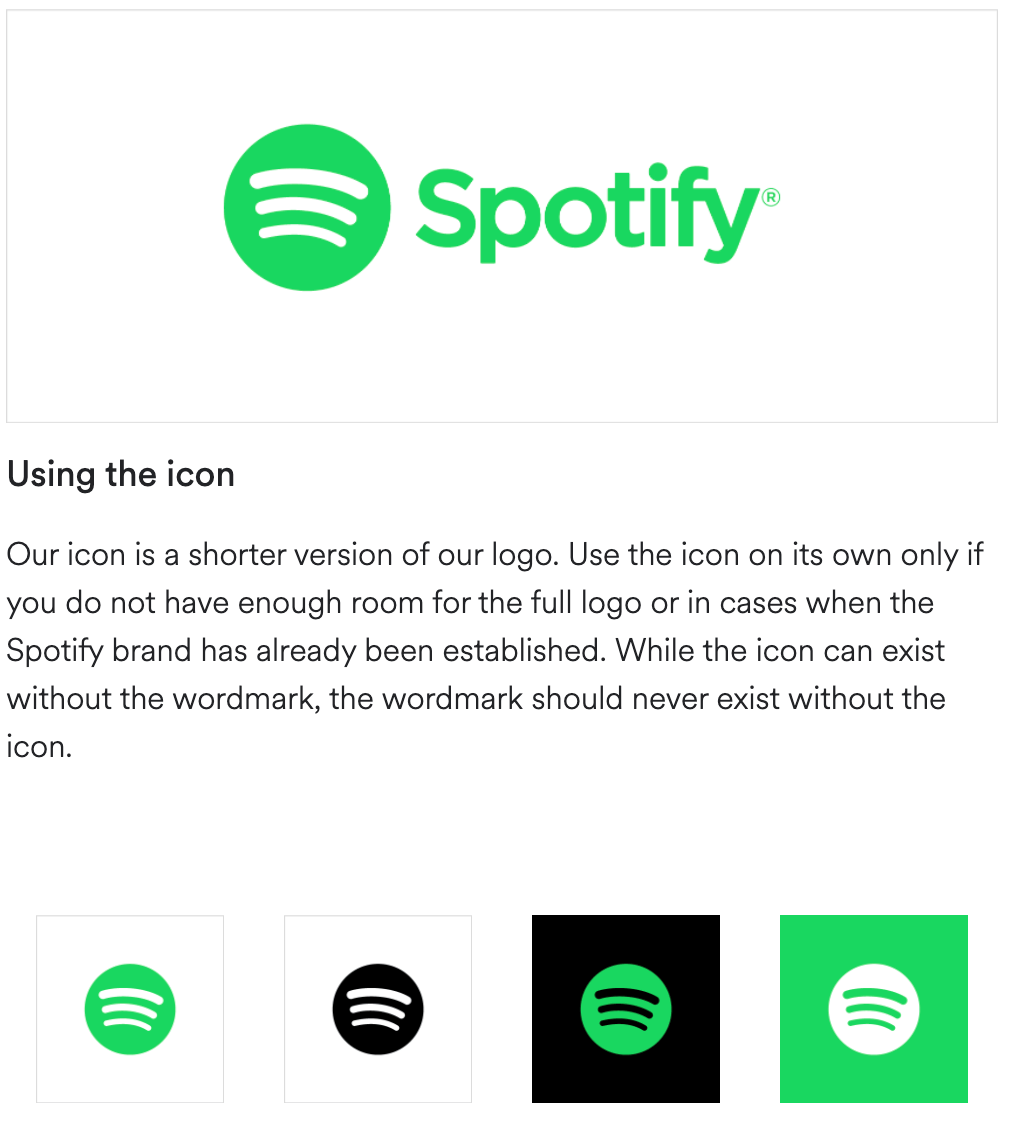Click the final word "icon." of the paragraph

[x=40, y=747]
